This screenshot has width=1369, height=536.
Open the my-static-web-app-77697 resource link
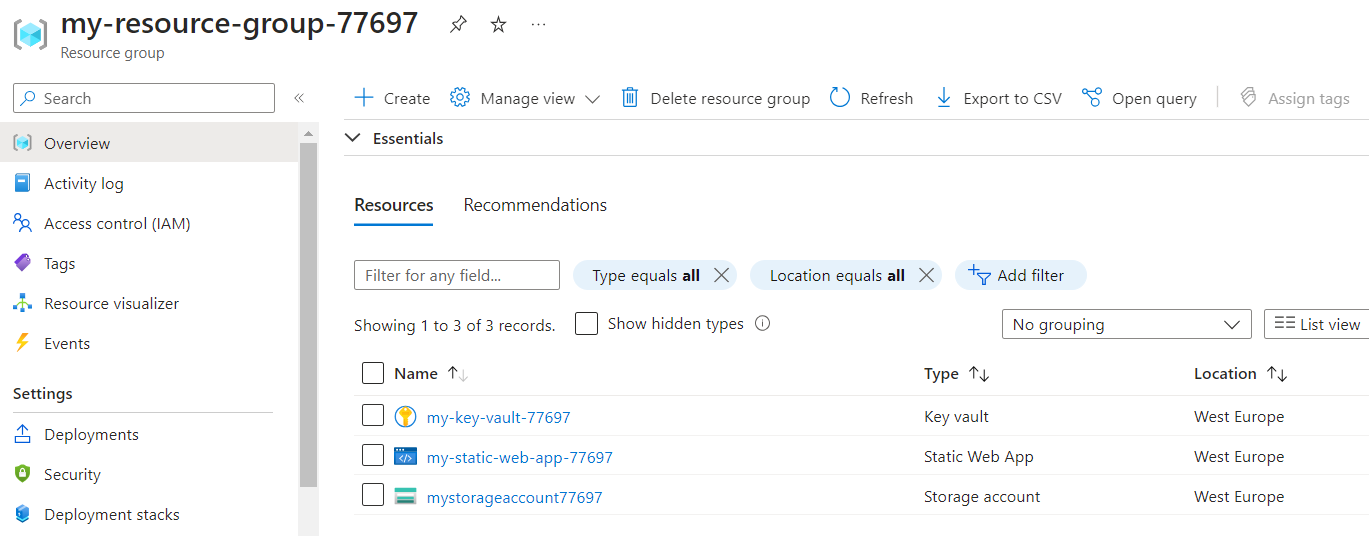(519, 457)
